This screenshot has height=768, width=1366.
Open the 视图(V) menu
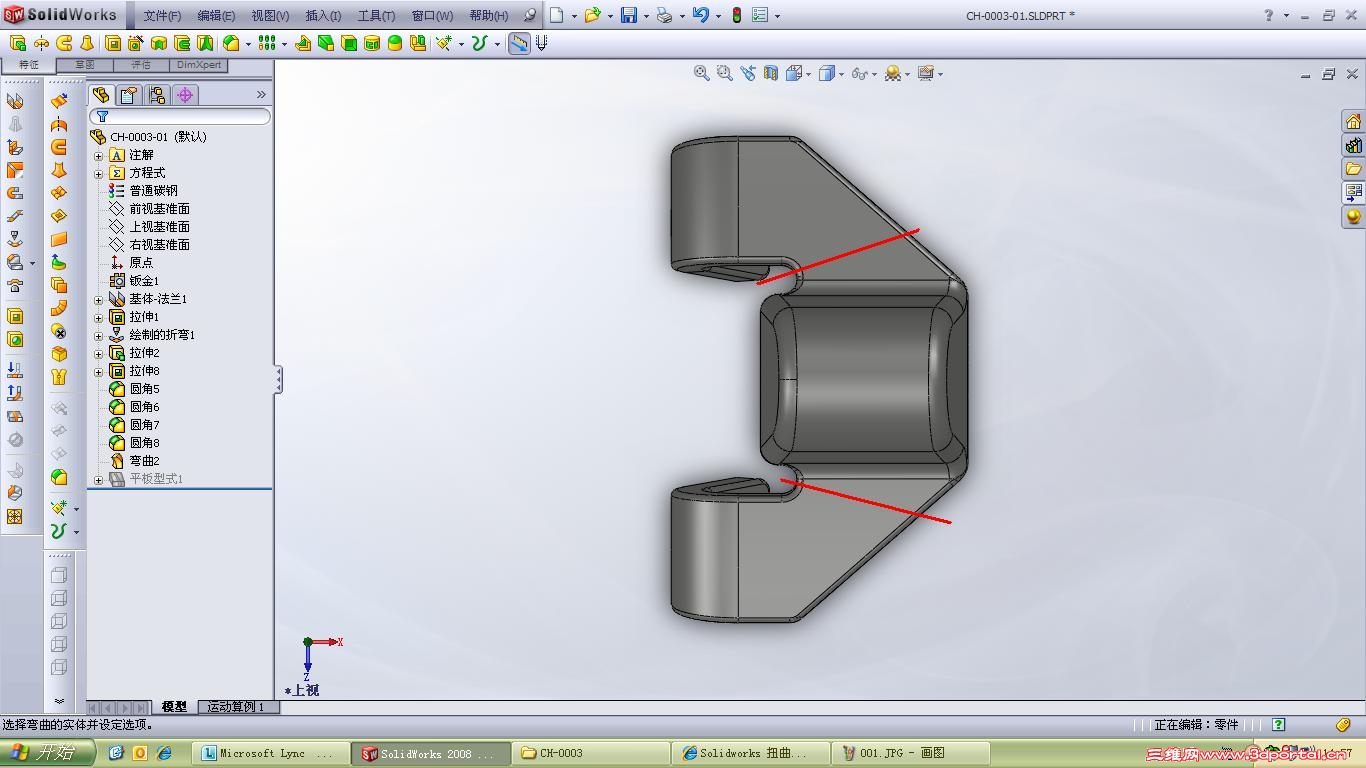click(270, 15)
